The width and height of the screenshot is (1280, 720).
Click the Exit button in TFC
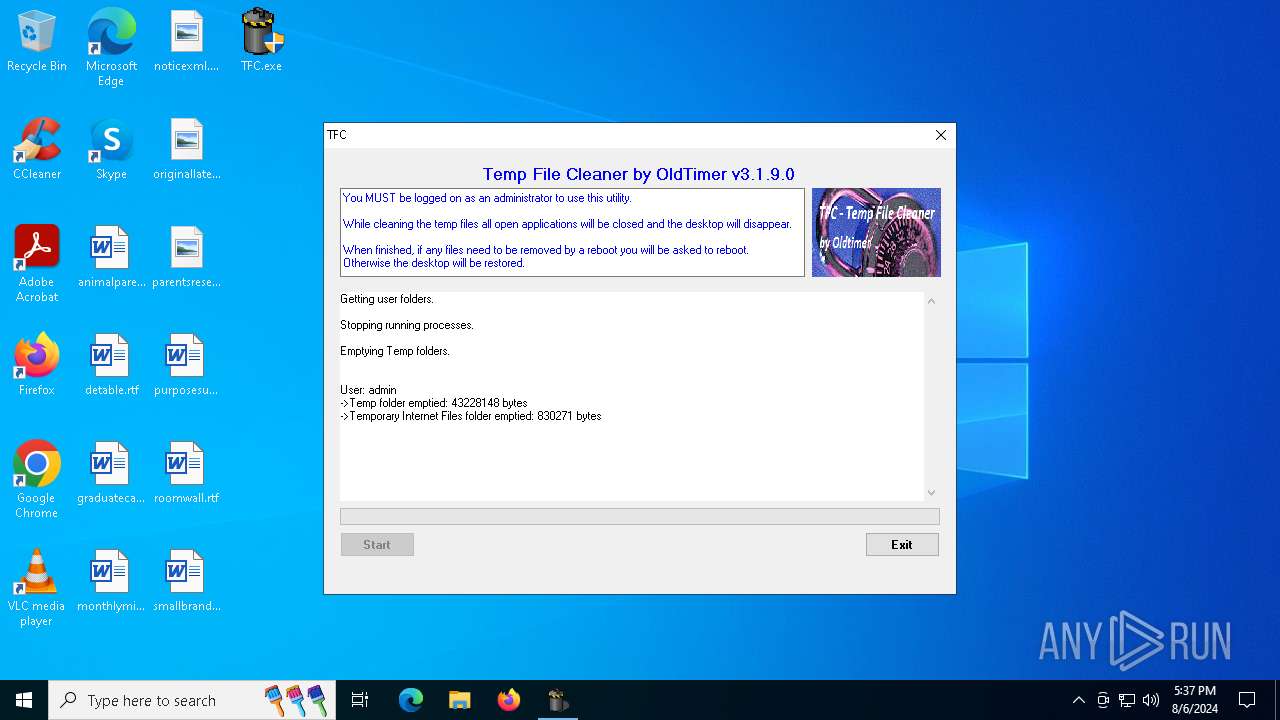[902, 544]
